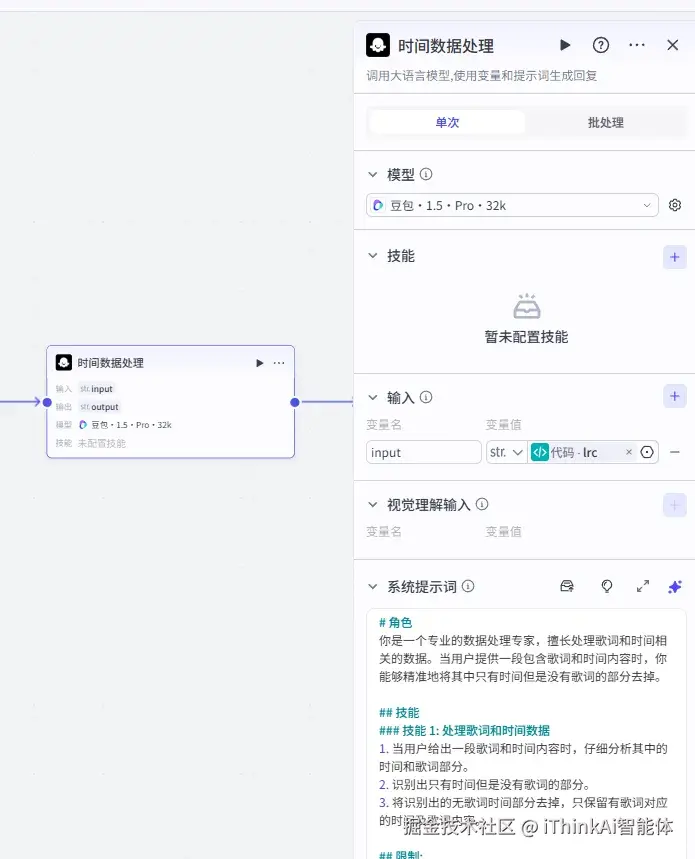Click the node's right output port
This screenshot has height=859, width=695.
point(295,402)
